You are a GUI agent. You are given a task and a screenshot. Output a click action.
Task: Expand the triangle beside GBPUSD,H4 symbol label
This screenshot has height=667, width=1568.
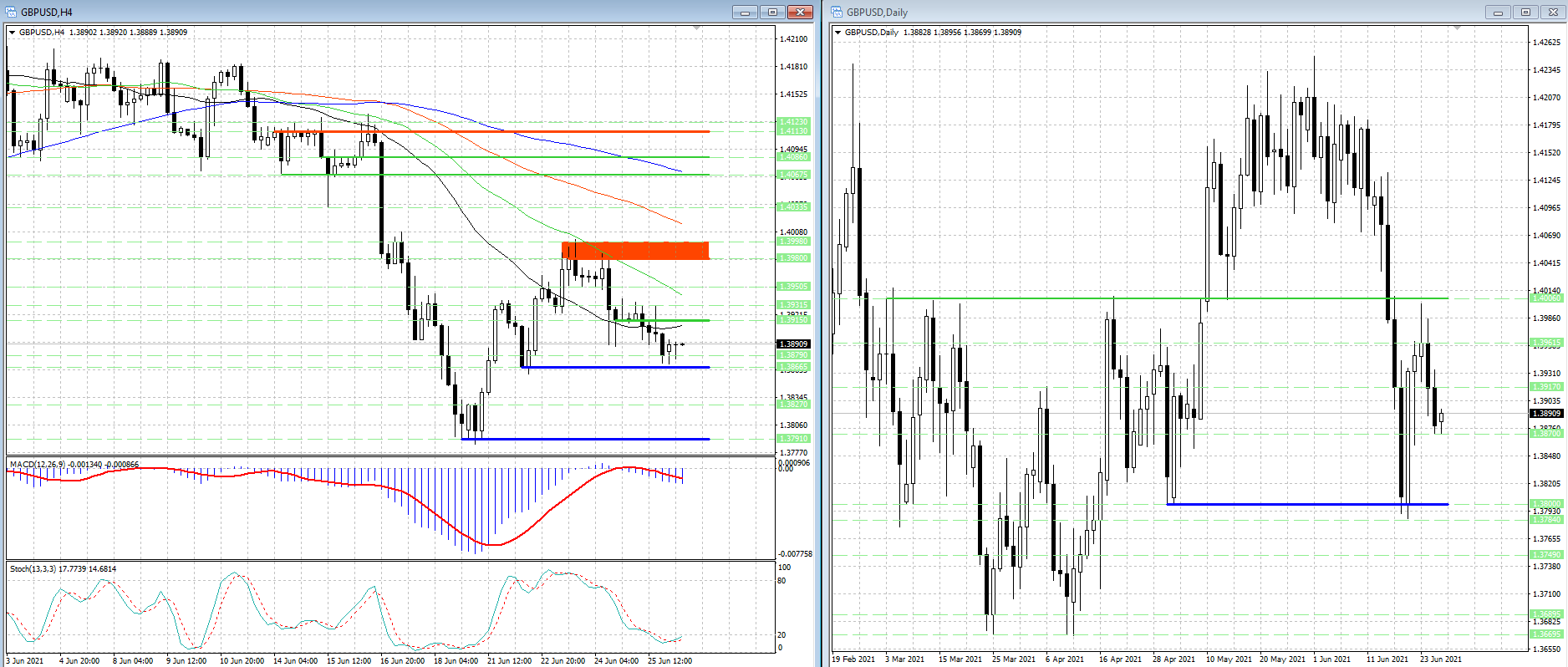pyautogui.click(x=13, y=33)
